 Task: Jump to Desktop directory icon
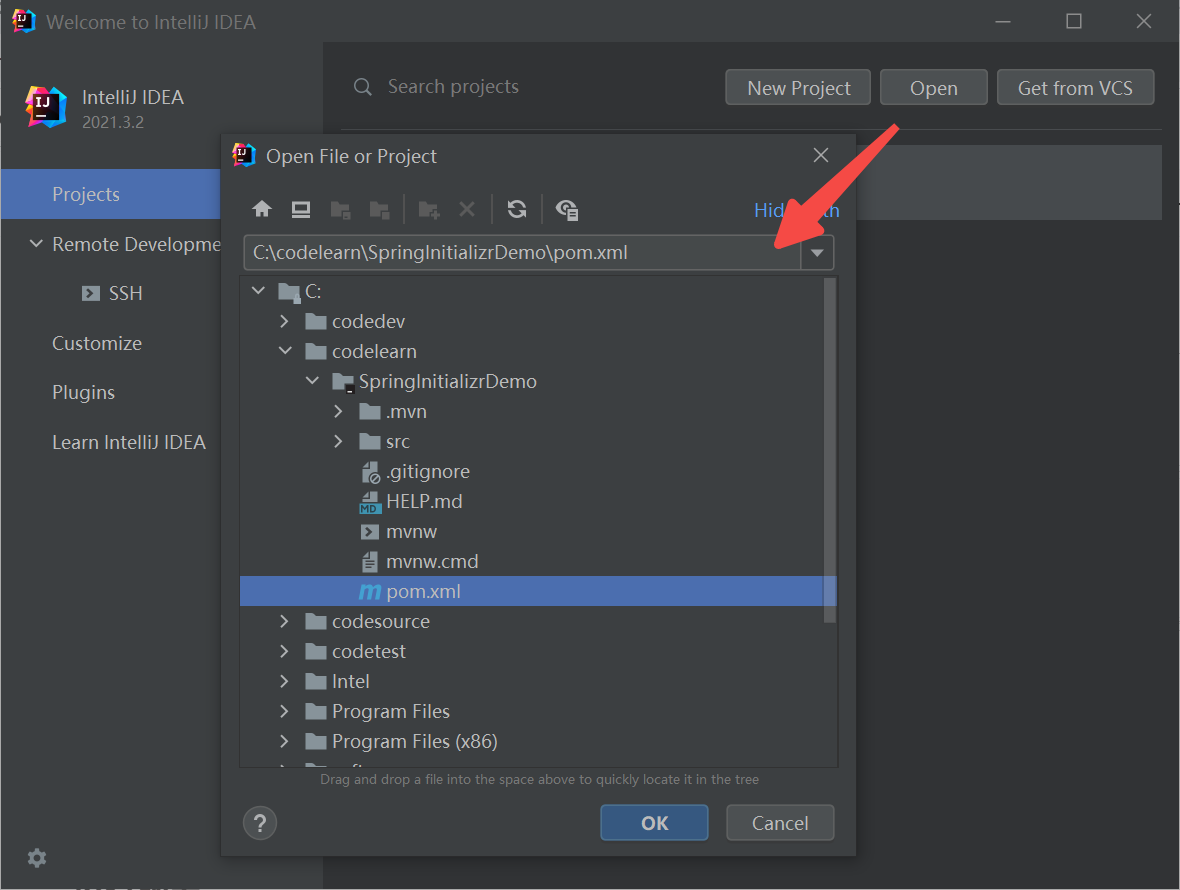[x=301, y=209]
